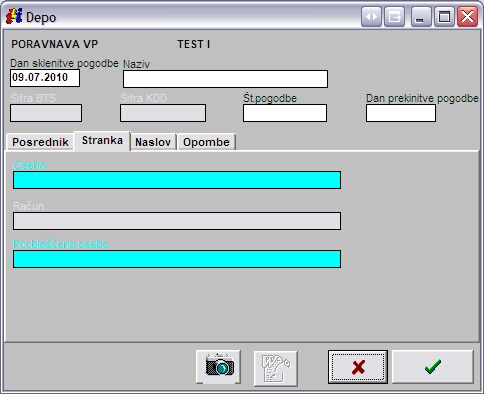
Task: Click the PORAVNAVA VP heading text
Action: 55,44
